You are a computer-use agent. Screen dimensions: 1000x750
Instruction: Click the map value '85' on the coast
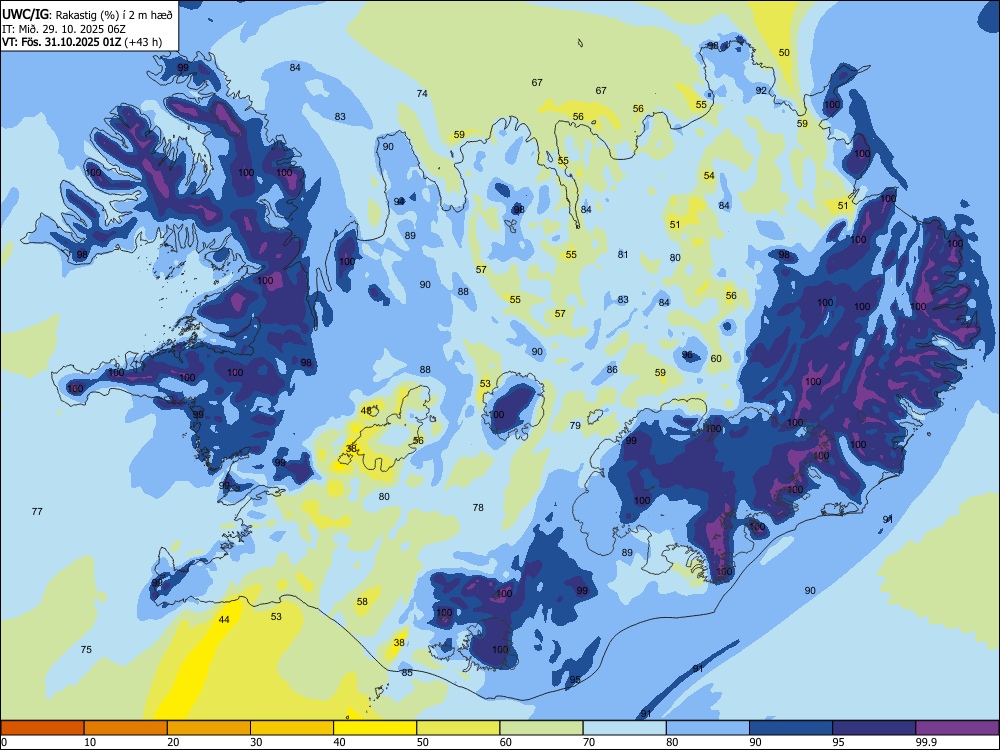pos(407,673)
